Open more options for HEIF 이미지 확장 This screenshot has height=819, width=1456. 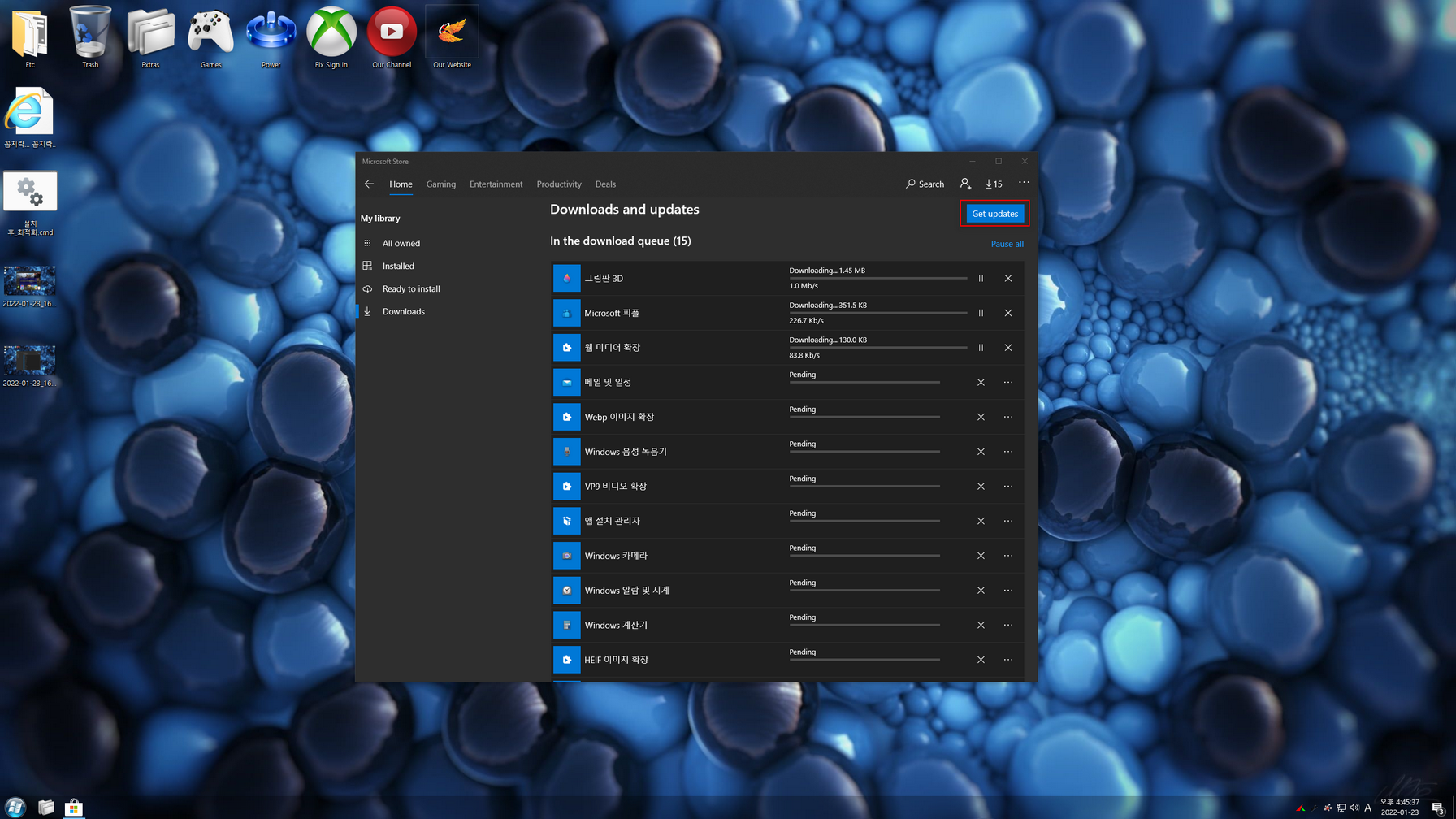point(1008,660)
